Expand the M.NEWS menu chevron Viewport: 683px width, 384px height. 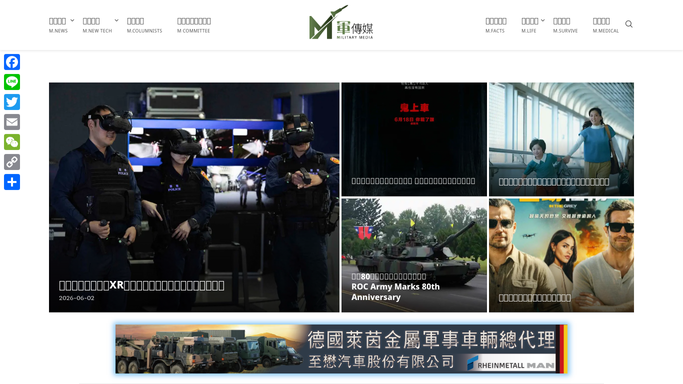pyautogui.click(x=72, y=20)
